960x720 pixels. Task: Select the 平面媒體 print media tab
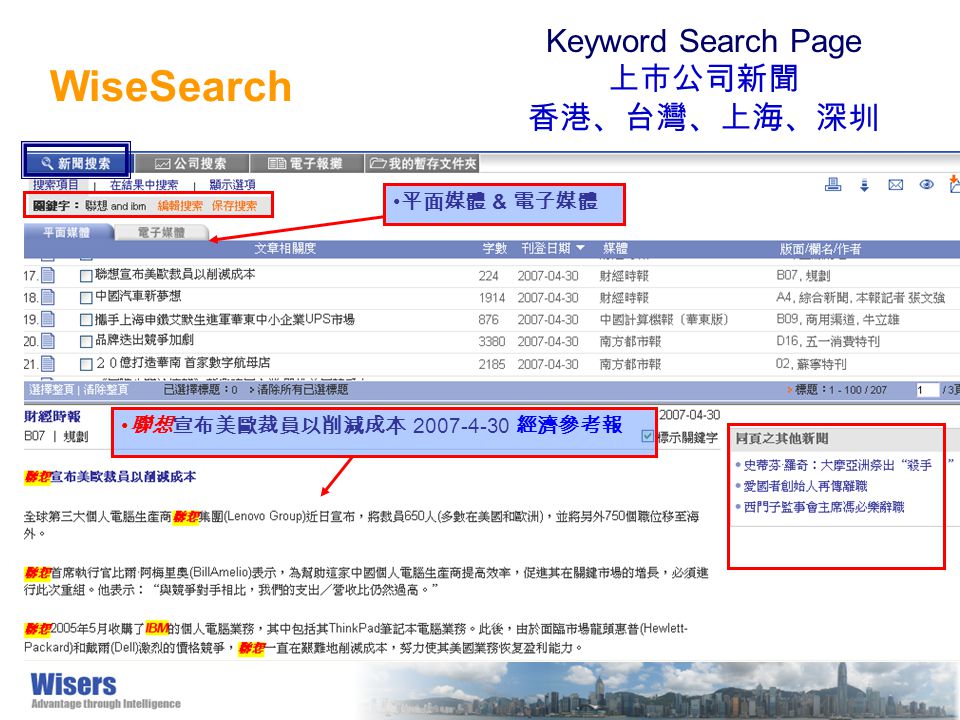point(67,232)
